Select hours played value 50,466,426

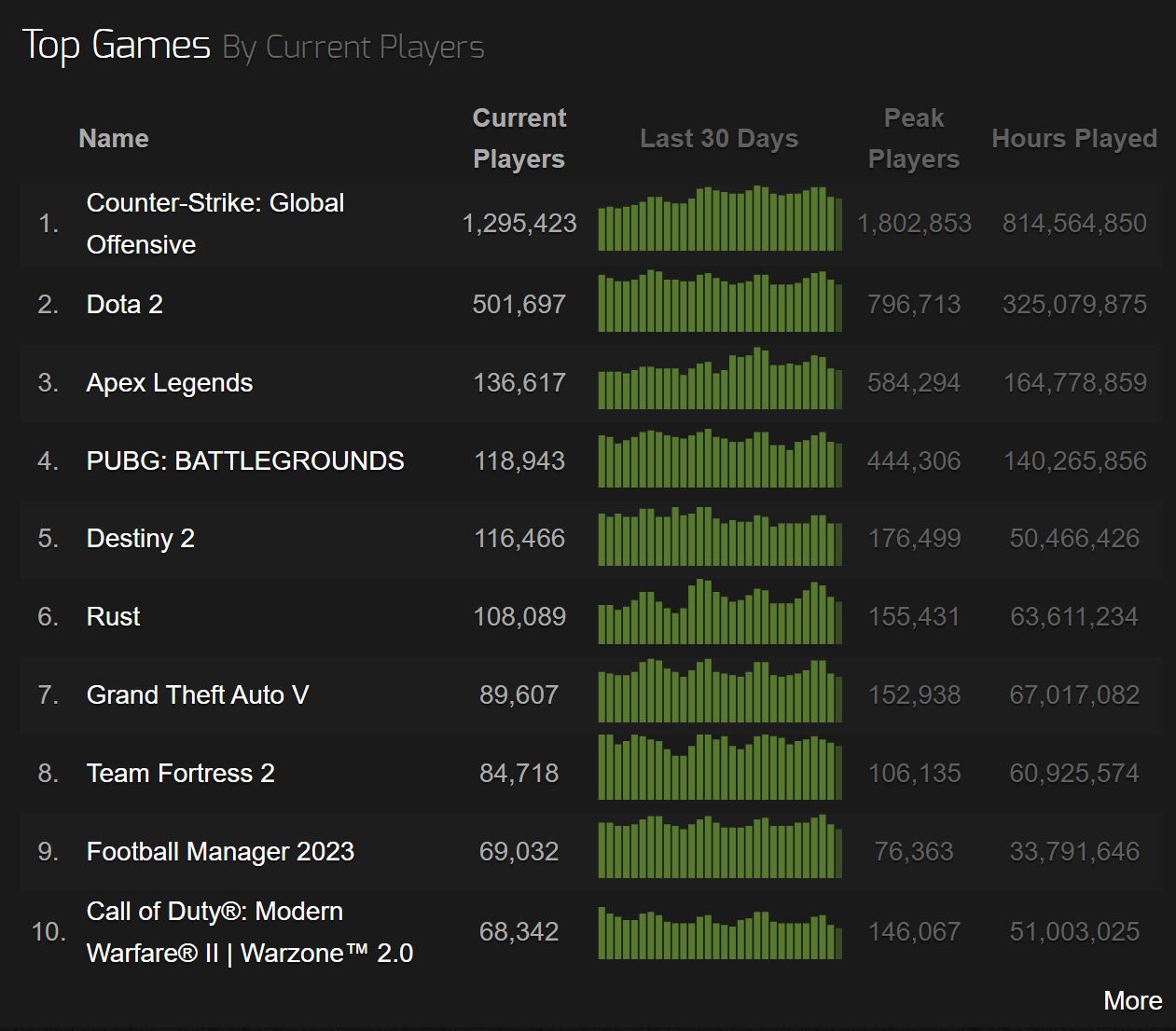[1074, 538]
